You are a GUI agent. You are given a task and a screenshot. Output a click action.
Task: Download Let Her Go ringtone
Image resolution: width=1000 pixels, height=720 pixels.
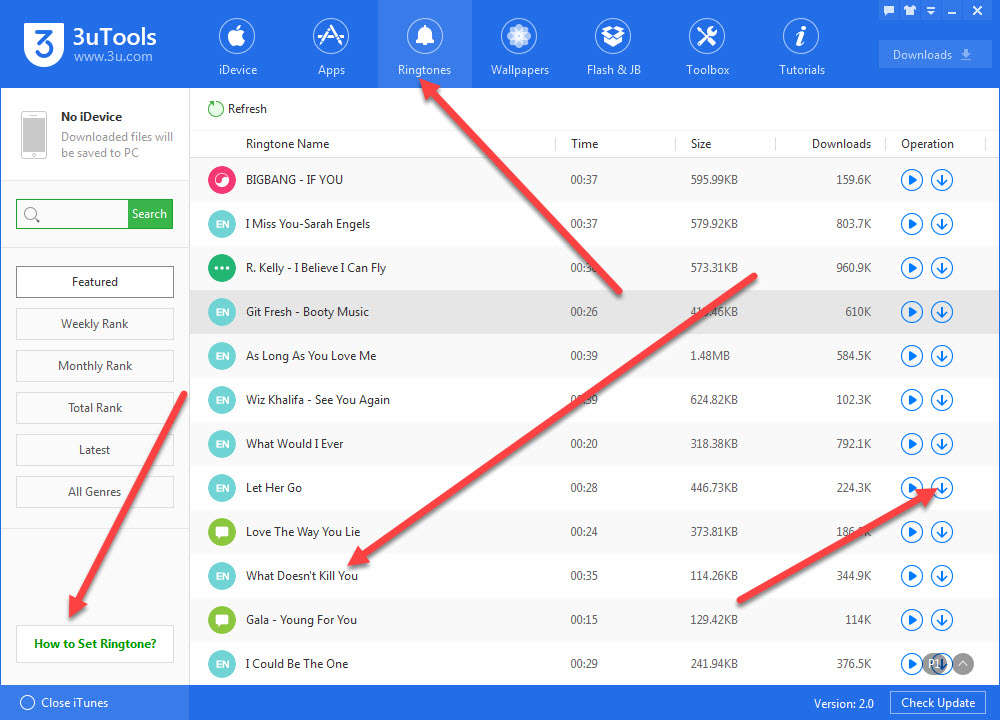(x=942, y=489)
